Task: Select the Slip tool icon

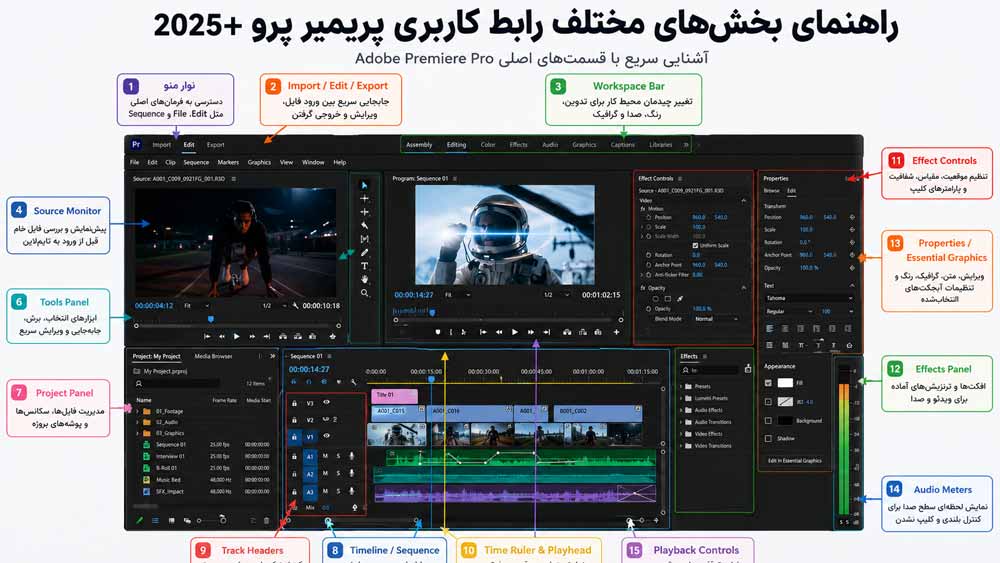Action: (364, 239)
